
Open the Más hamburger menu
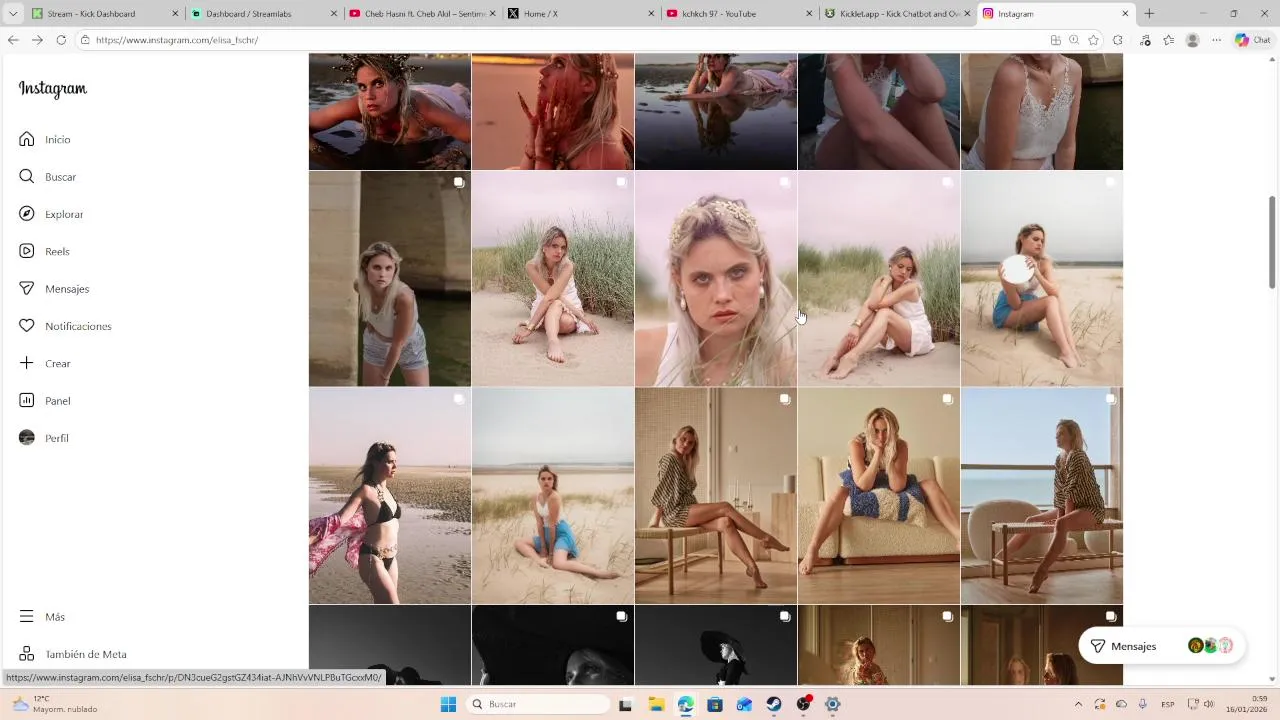27,617
